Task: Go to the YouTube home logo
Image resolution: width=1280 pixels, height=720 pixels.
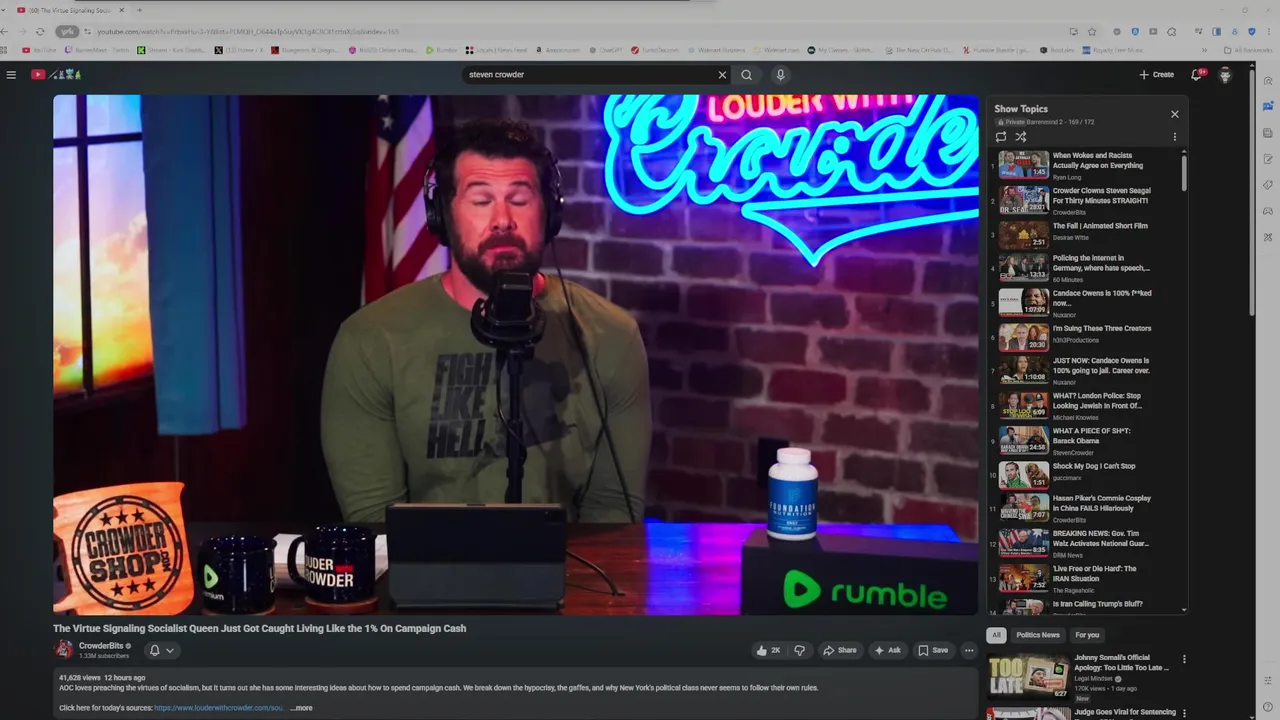Action: [x=54, y=74]
